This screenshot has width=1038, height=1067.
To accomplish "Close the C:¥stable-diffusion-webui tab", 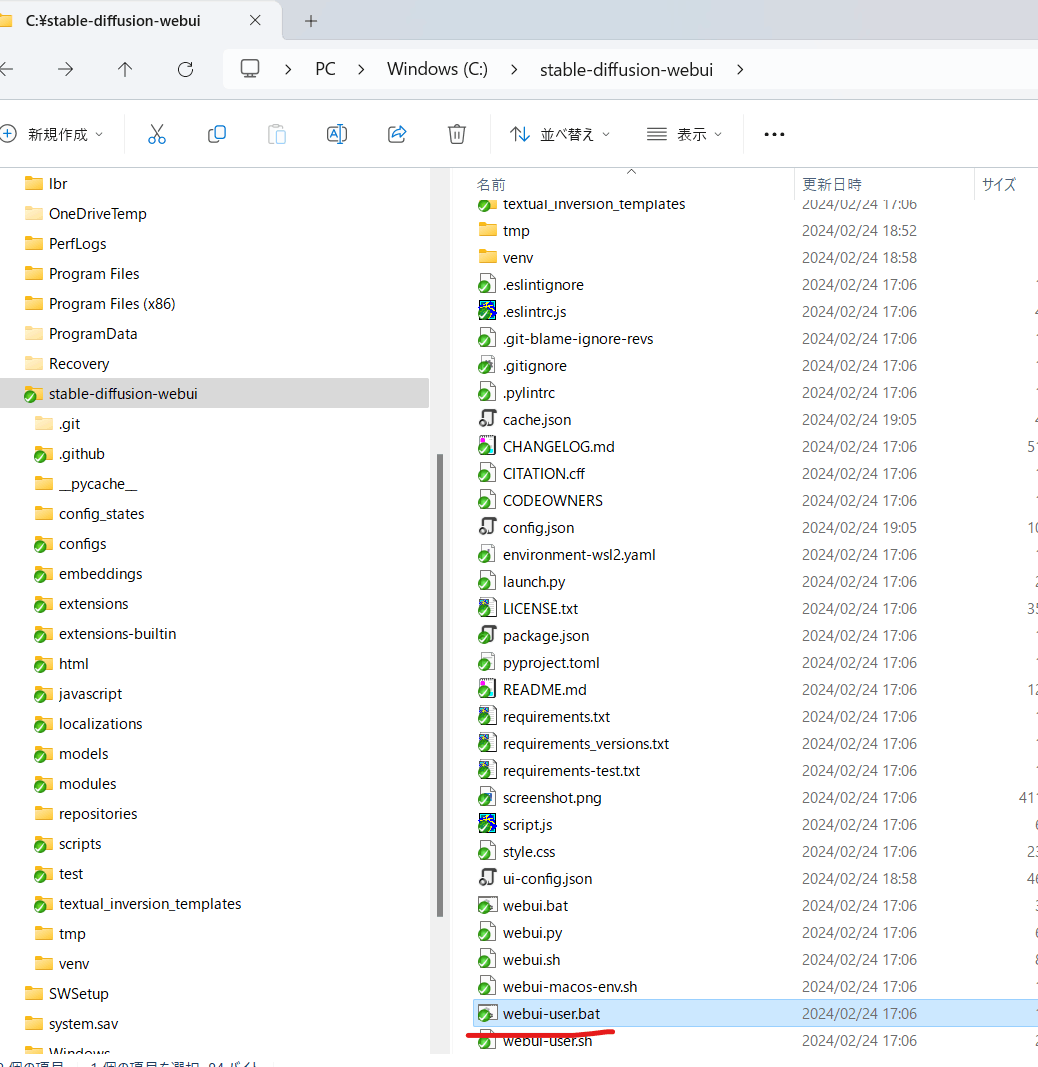I will coord(255,20).
